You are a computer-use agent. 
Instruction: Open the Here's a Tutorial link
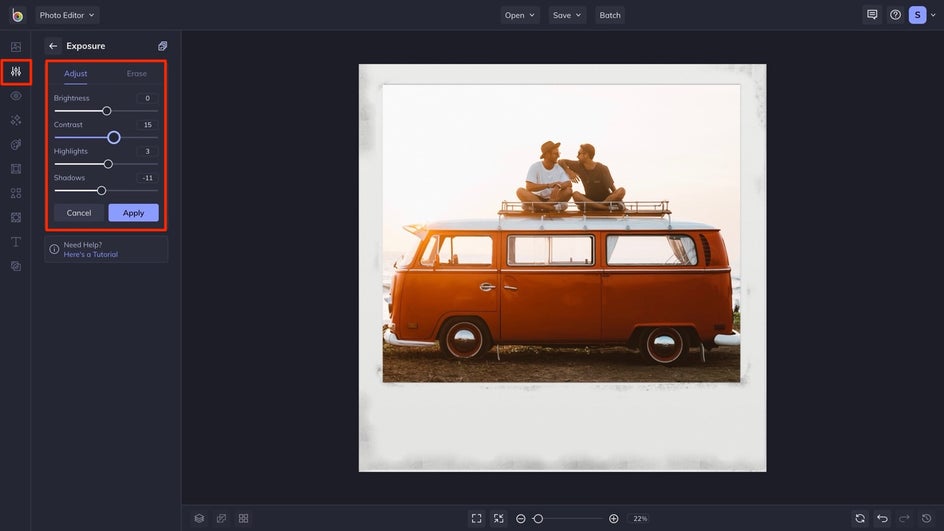click(x=91, y=255)
